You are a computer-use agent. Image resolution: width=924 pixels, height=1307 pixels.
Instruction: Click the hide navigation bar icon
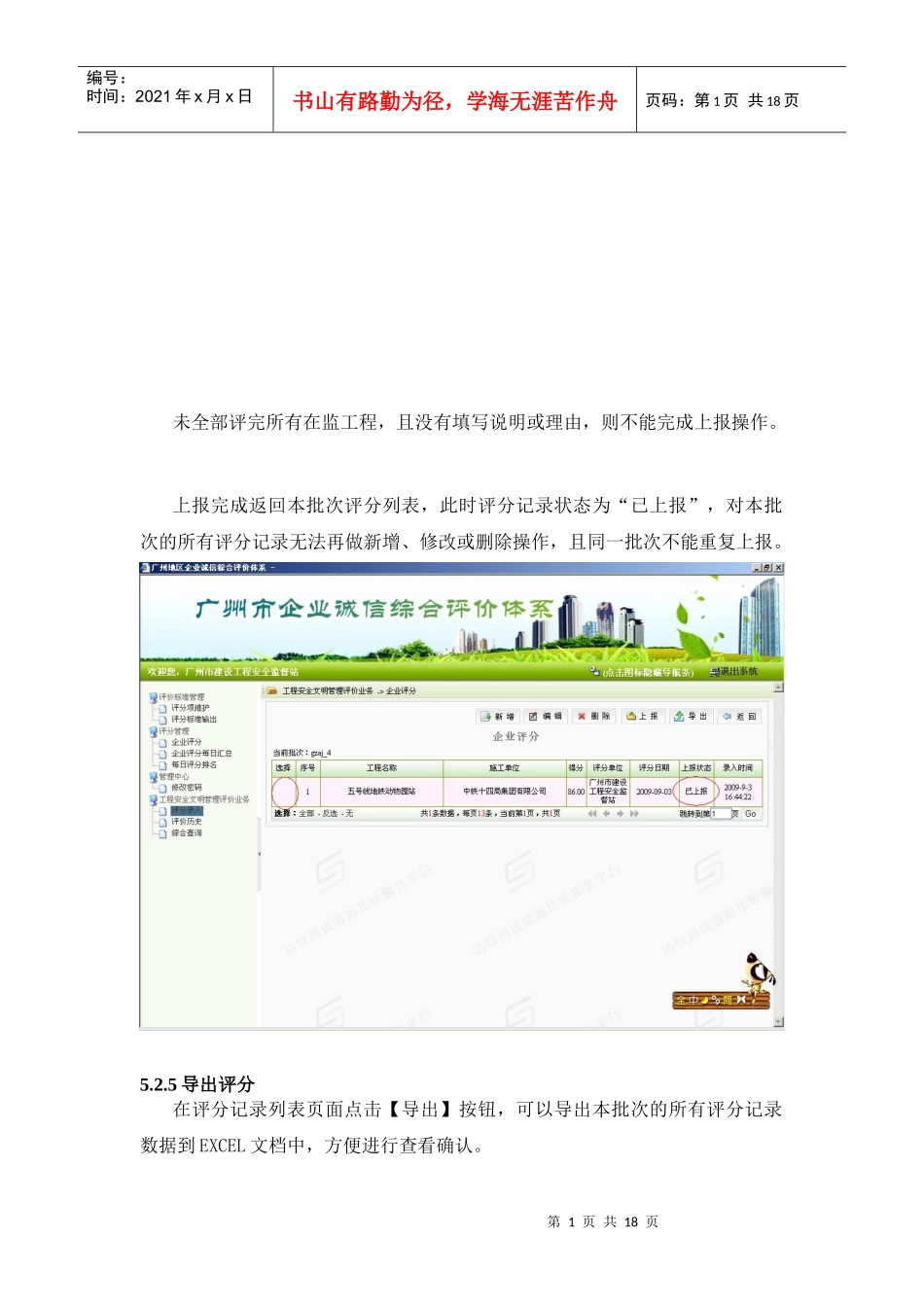tap(595, 672)
